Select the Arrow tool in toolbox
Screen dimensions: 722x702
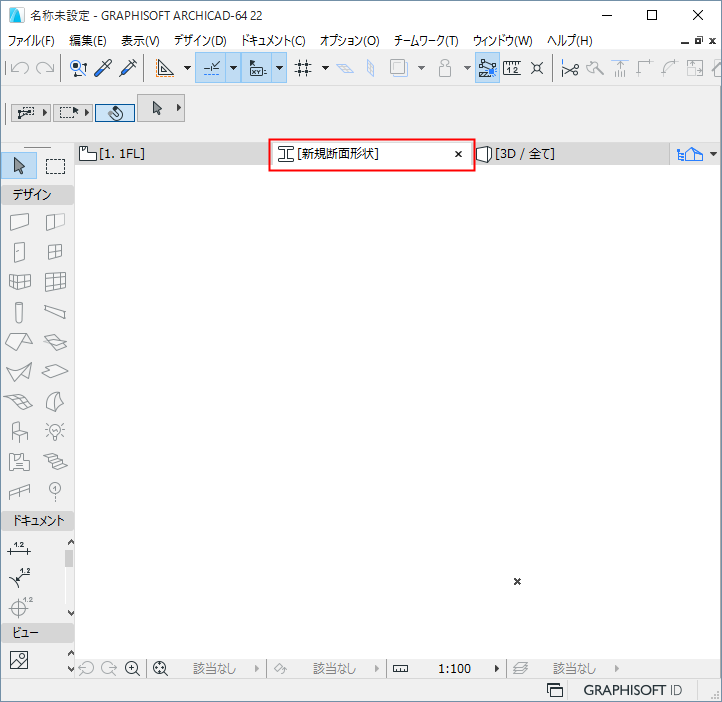click(x=19, y=166)
